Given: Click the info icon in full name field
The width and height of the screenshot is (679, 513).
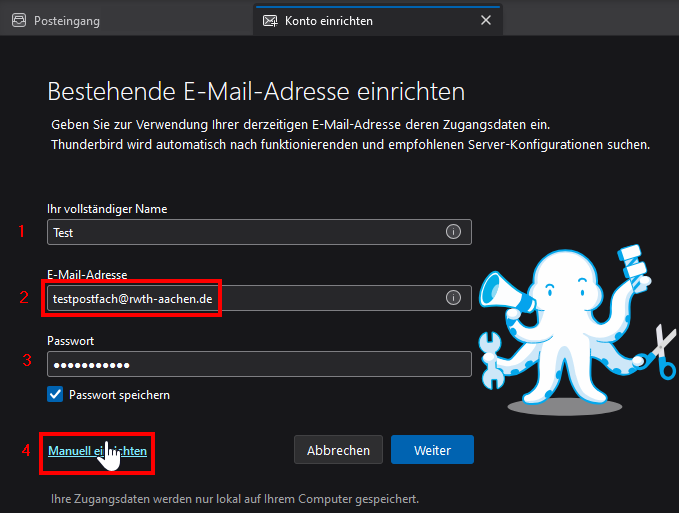Looking at the screenshot, I should [453, 232].
